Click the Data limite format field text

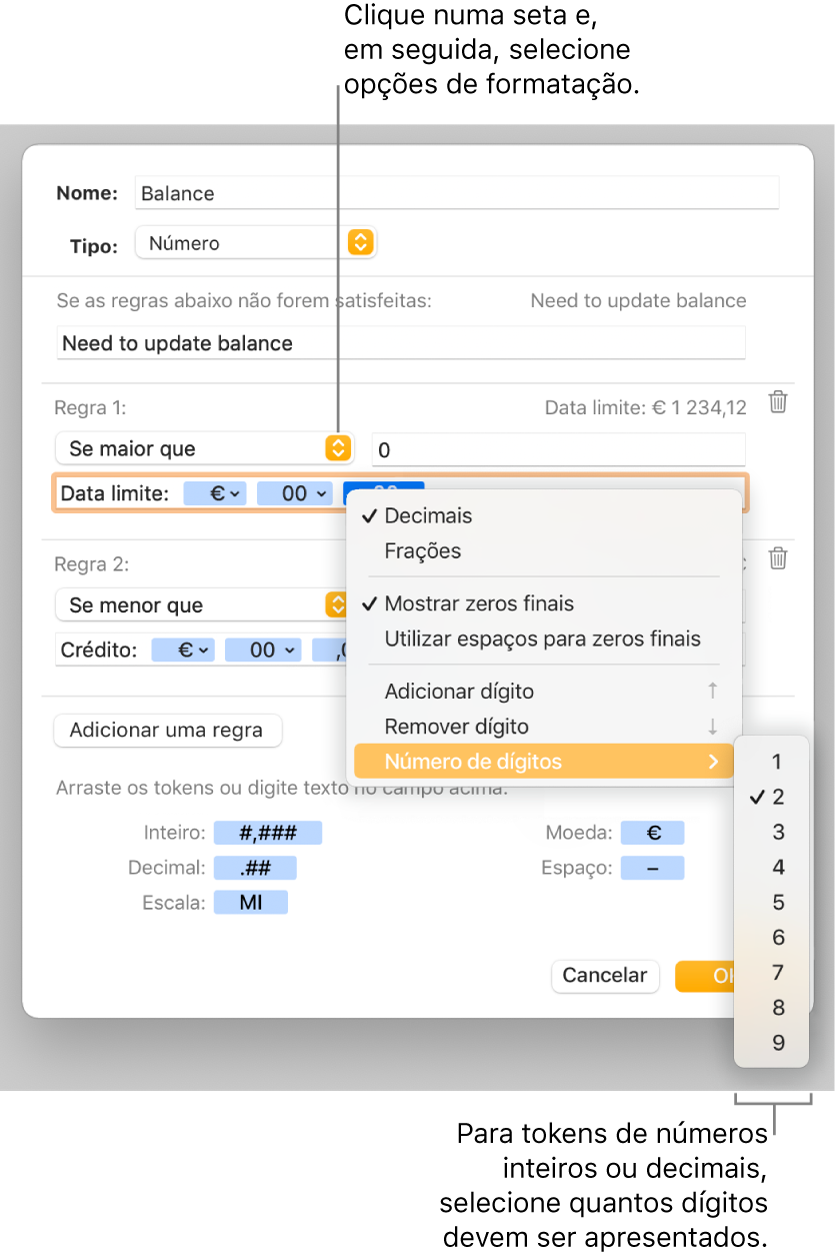pos(114,493)
